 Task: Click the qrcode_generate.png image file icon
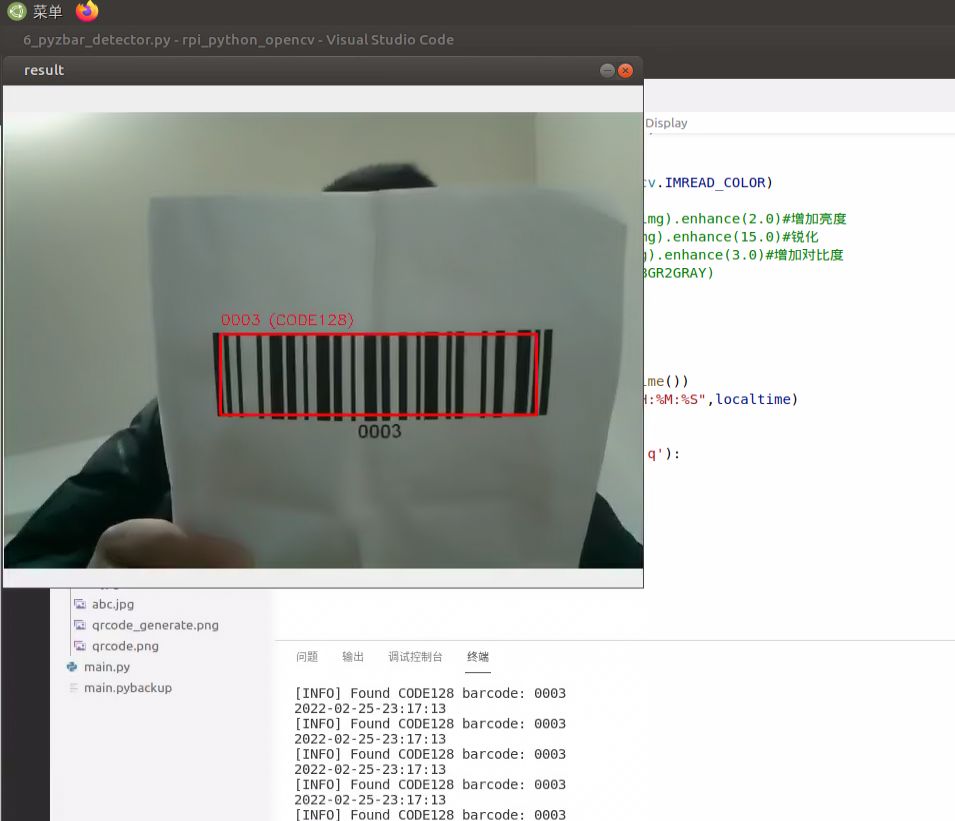(80, 625)
